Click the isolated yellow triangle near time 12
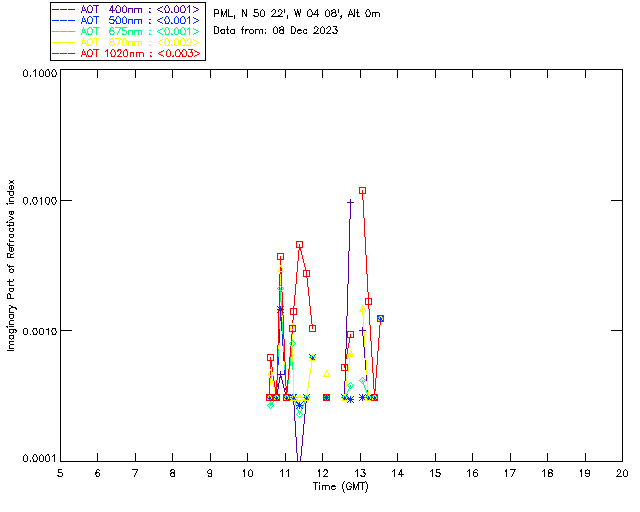Viewport: 640px width, 512px height. [x=327, y=374]
